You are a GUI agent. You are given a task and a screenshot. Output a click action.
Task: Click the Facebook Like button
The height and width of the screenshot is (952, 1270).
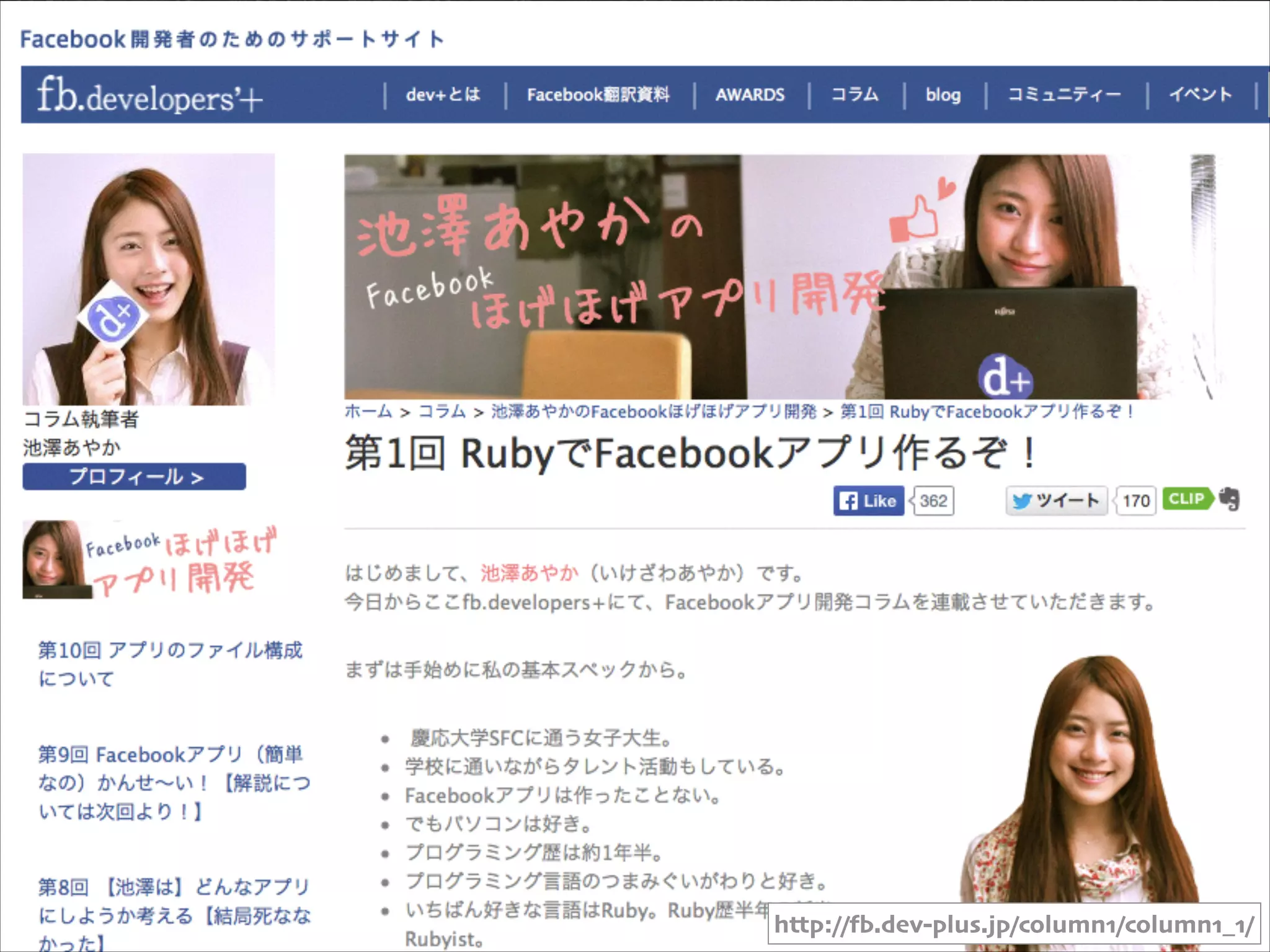click(869, 501)
